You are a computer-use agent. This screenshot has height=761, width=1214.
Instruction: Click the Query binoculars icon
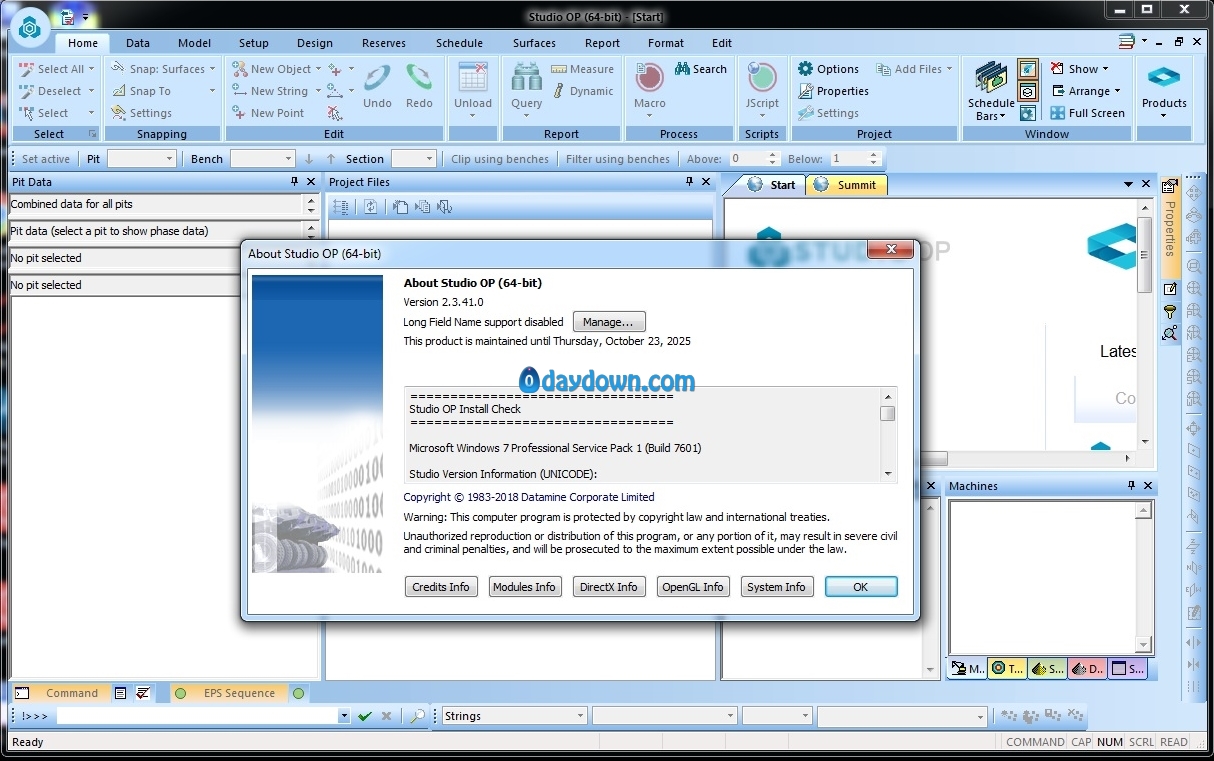526,78
